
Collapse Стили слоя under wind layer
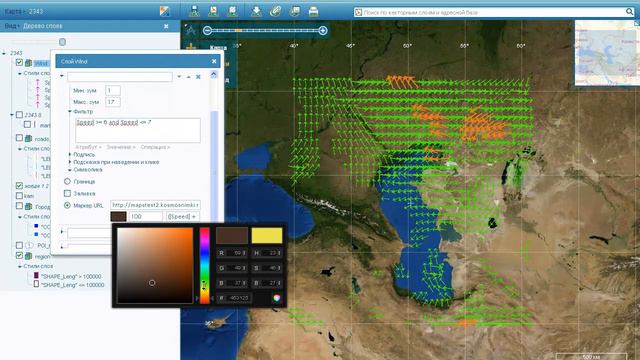[20, 73]
